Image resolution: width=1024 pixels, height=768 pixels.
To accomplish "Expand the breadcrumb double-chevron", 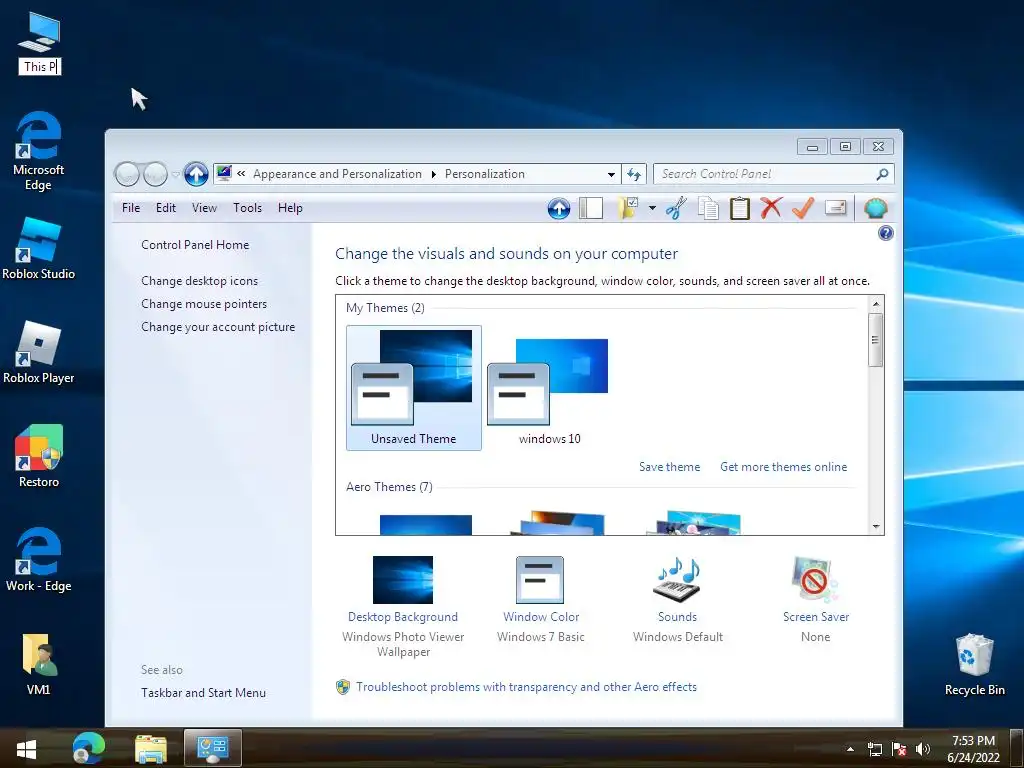I will tap(241, 174).
